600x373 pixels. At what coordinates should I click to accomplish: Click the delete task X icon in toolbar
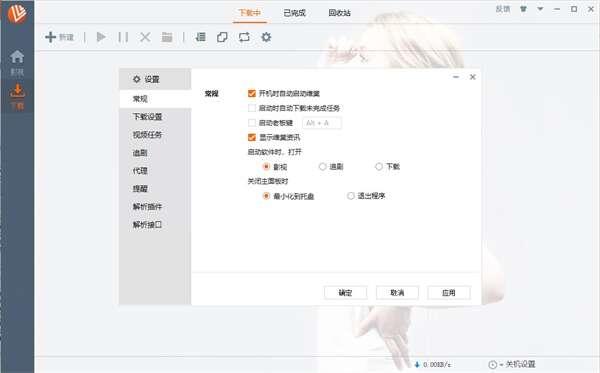tap(145, 37)
